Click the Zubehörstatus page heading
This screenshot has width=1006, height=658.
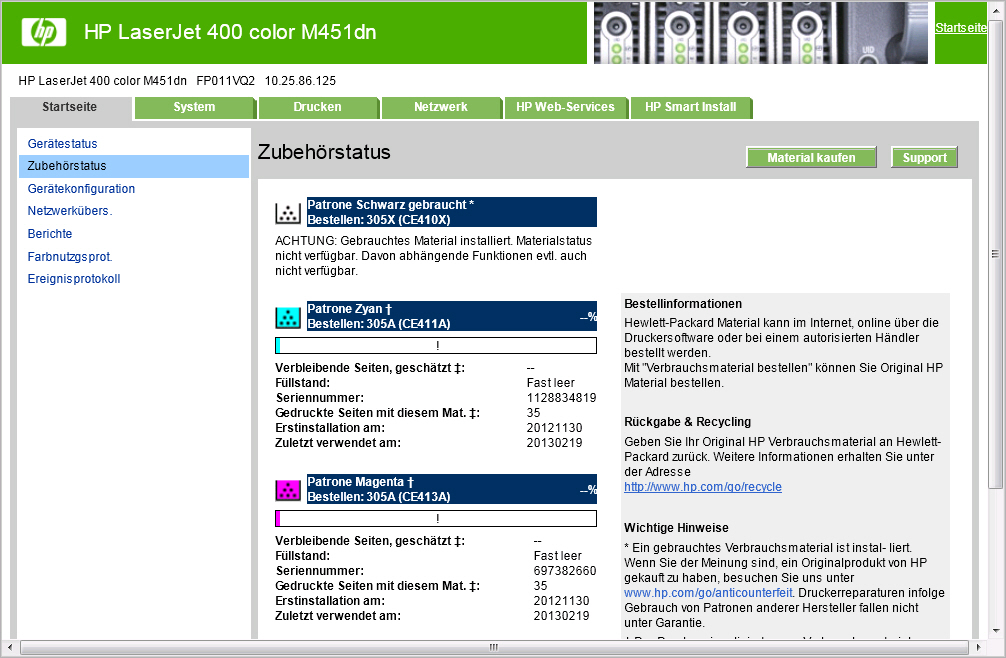324,152
